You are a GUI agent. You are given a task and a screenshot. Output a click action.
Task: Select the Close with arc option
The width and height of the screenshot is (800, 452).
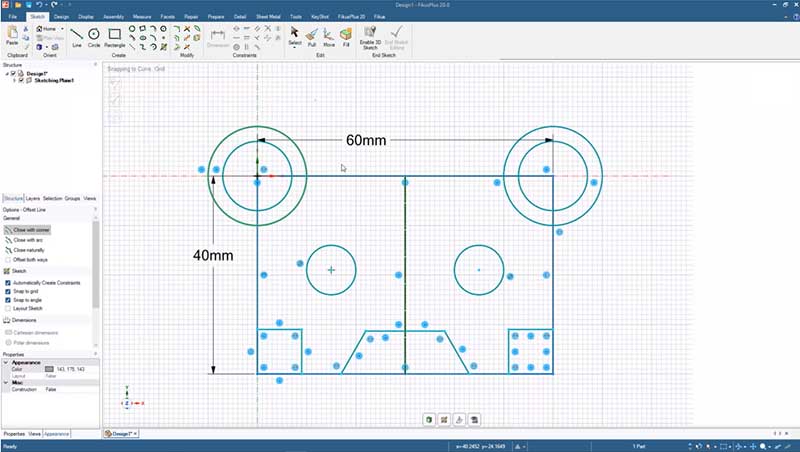click(28, 240)
